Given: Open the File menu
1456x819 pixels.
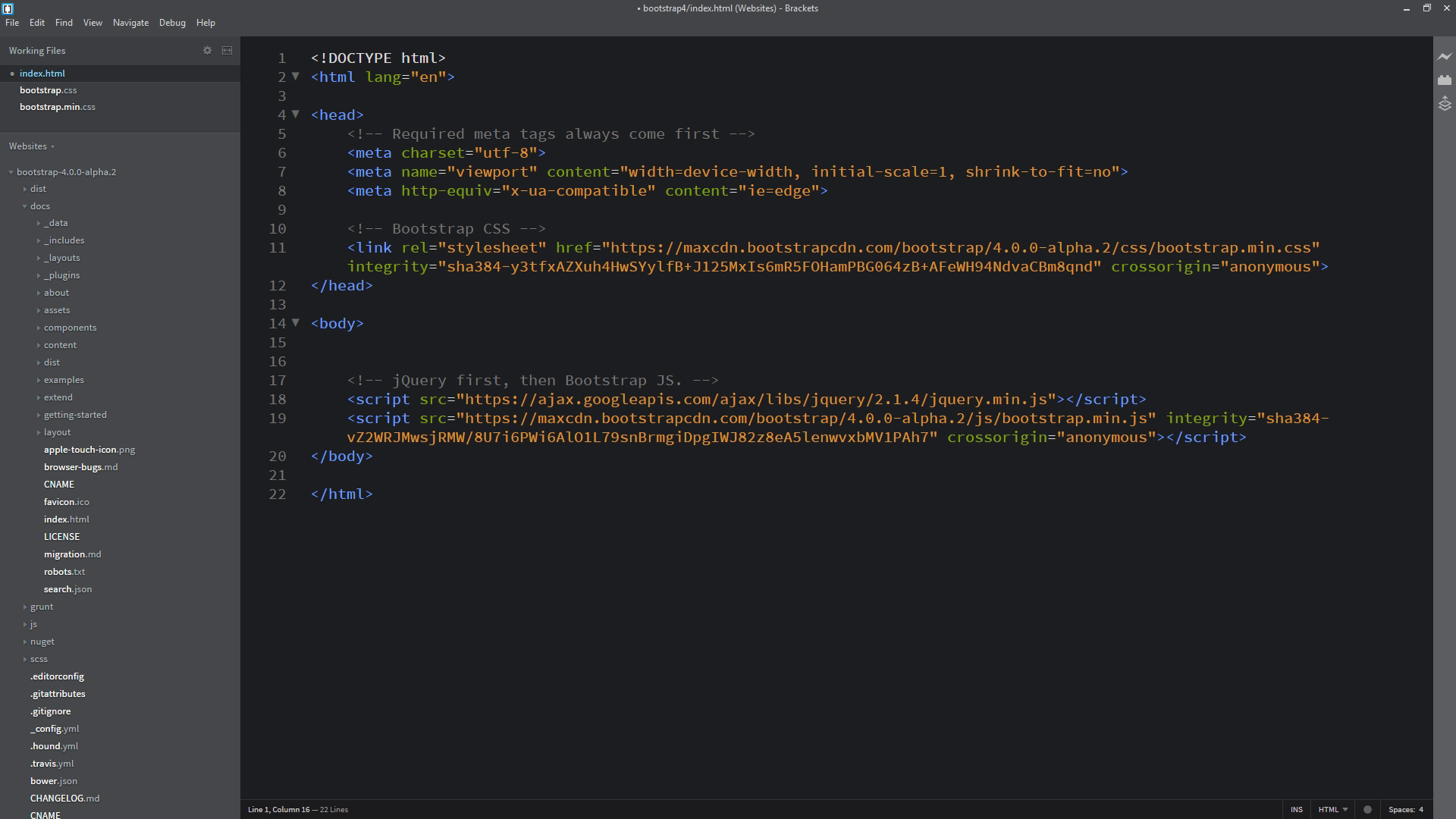Looking at the screenshot, I should pyautogui.click(x=12, y=23).
